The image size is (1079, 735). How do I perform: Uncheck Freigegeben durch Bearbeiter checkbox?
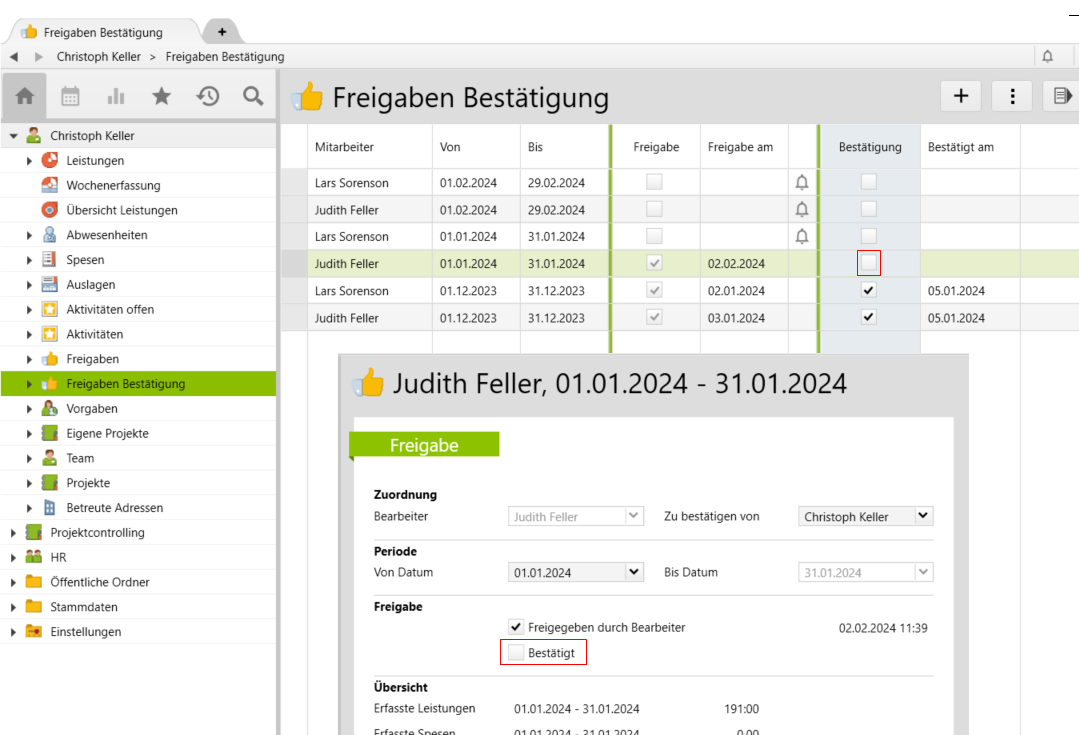[x=516, y=627]
